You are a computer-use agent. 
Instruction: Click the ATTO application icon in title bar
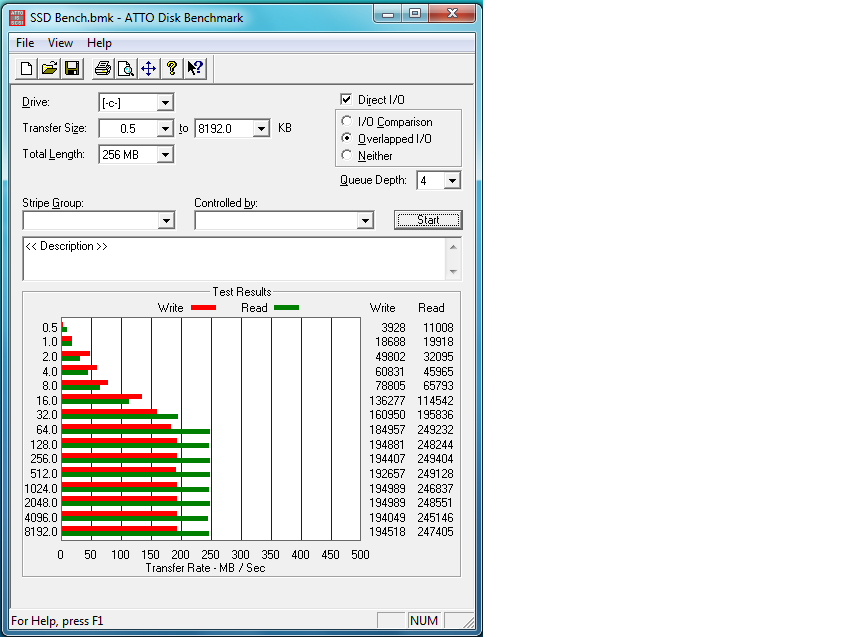pyautogui.click(x=17, y=18)
